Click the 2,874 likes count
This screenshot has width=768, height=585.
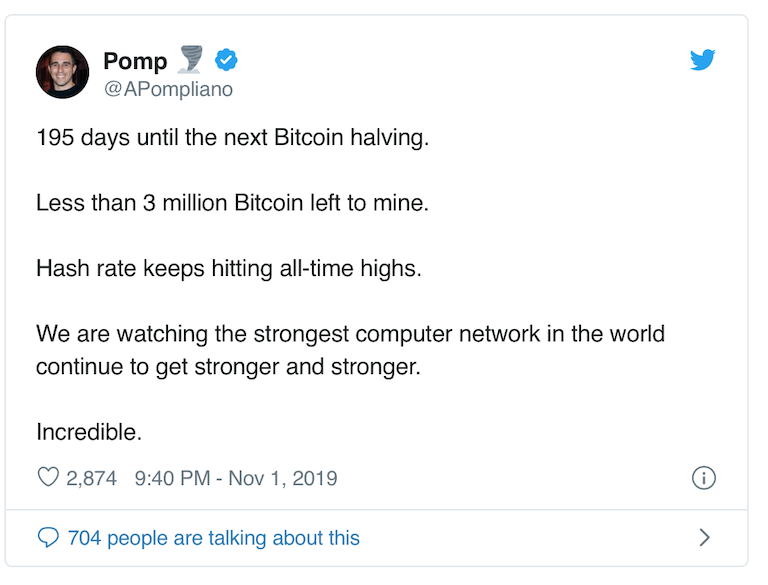tap(91, 478)
